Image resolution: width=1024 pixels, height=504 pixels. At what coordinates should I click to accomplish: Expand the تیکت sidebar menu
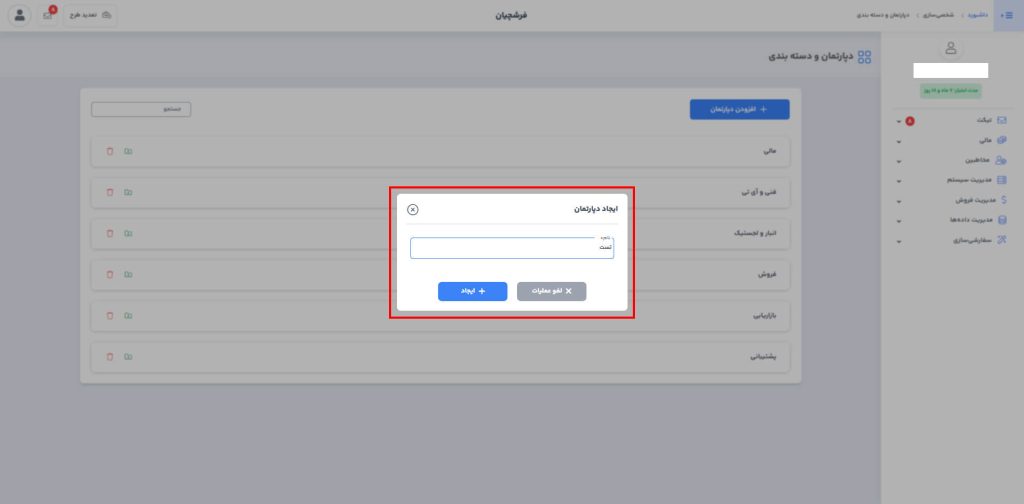(955, 120)
